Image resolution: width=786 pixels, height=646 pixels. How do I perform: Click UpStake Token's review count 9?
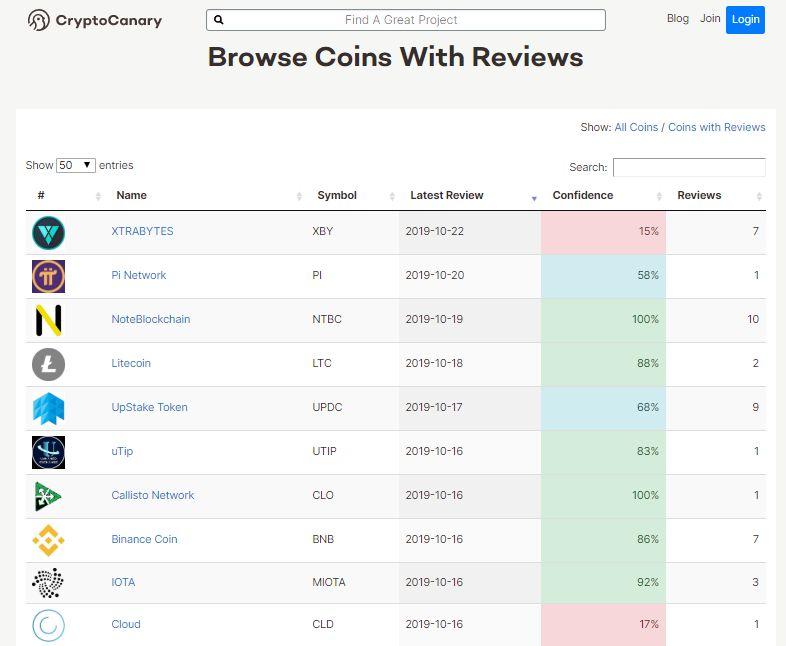[755, 407]
